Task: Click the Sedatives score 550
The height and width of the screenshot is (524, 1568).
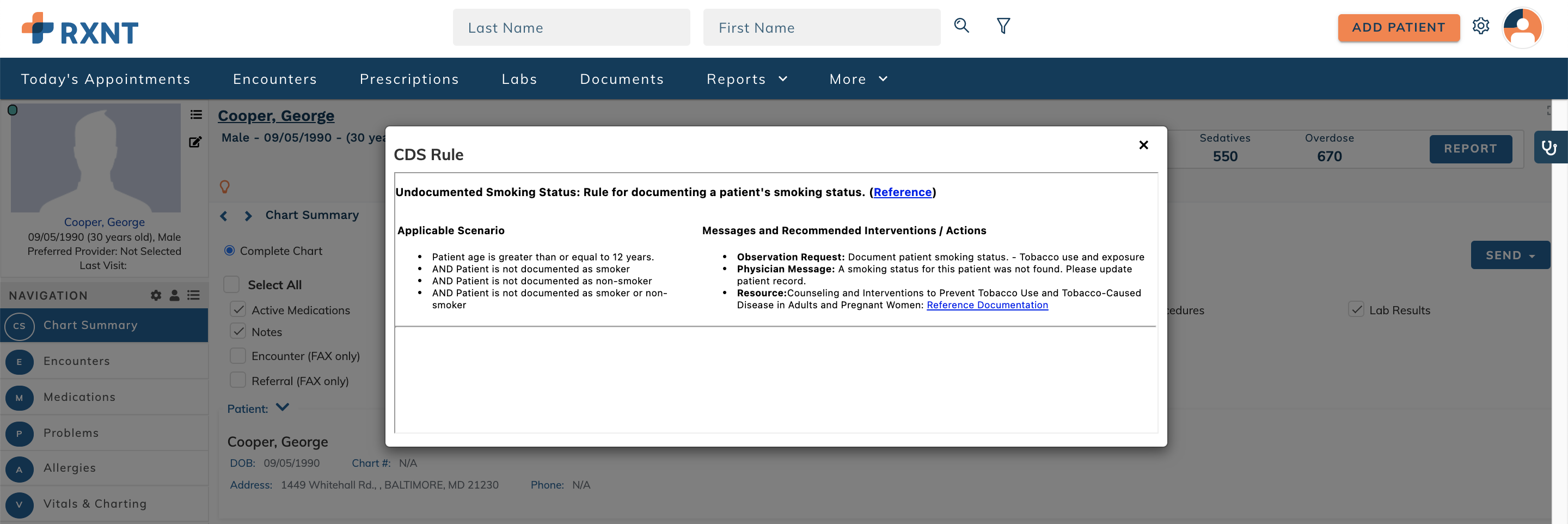Action: pos(1224,156)
